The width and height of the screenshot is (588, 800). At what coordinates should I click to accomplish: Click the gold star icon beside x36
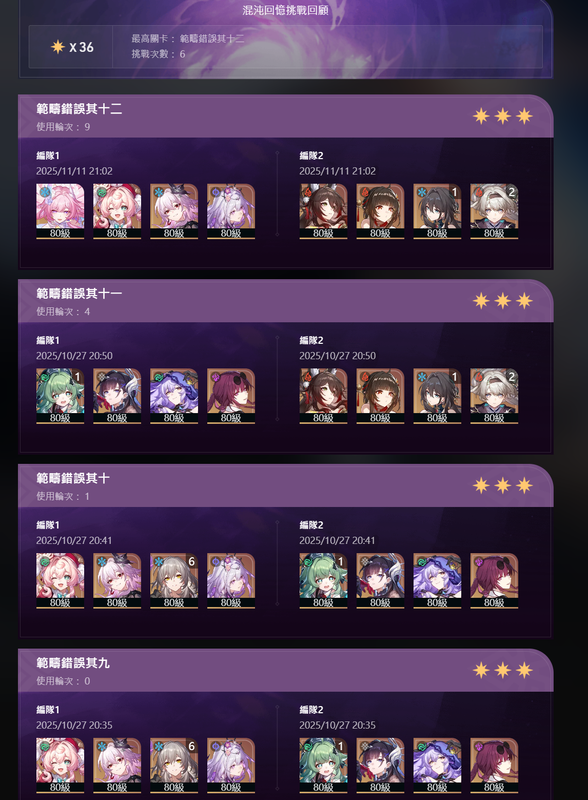(58, 47)
